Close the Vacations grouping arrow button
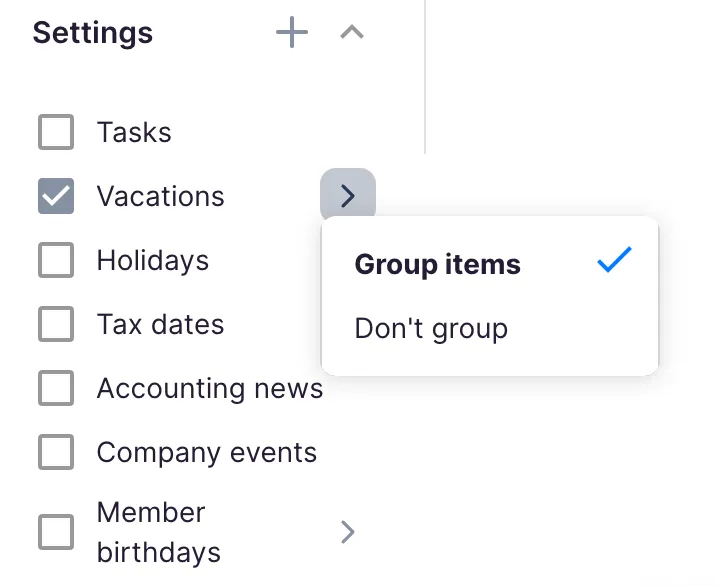 347,196
